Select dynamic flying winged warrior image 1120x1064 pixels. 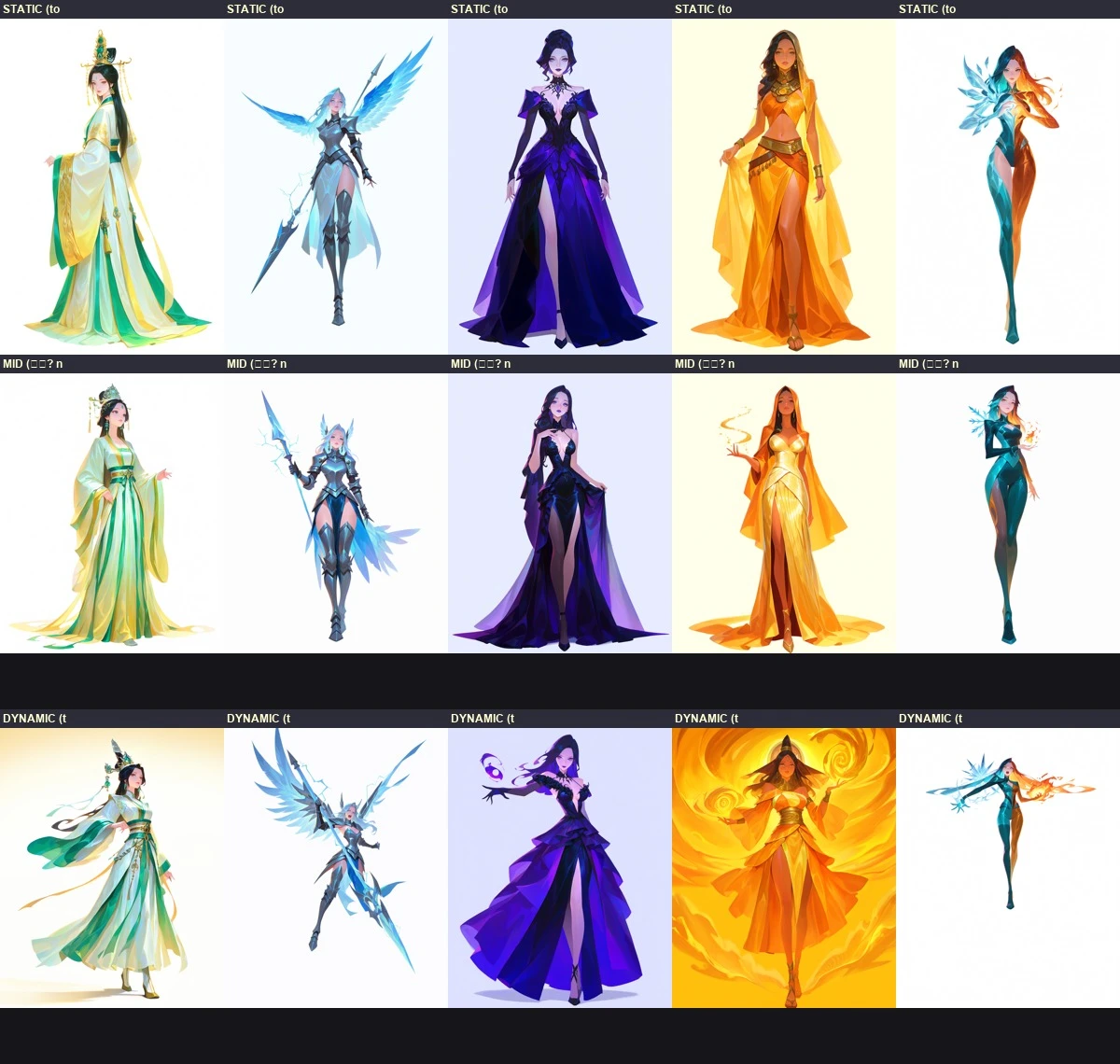(336, 868)
